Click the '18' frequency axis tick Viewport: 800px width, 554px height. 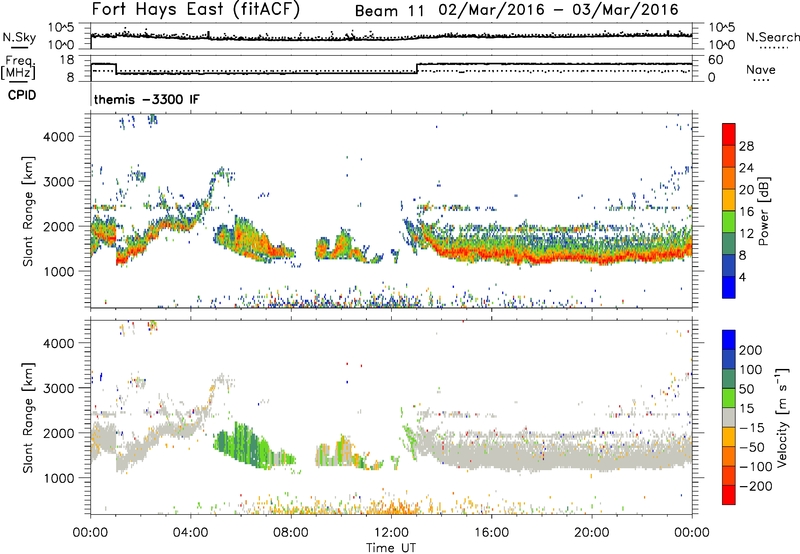click(x=67, y=60)
